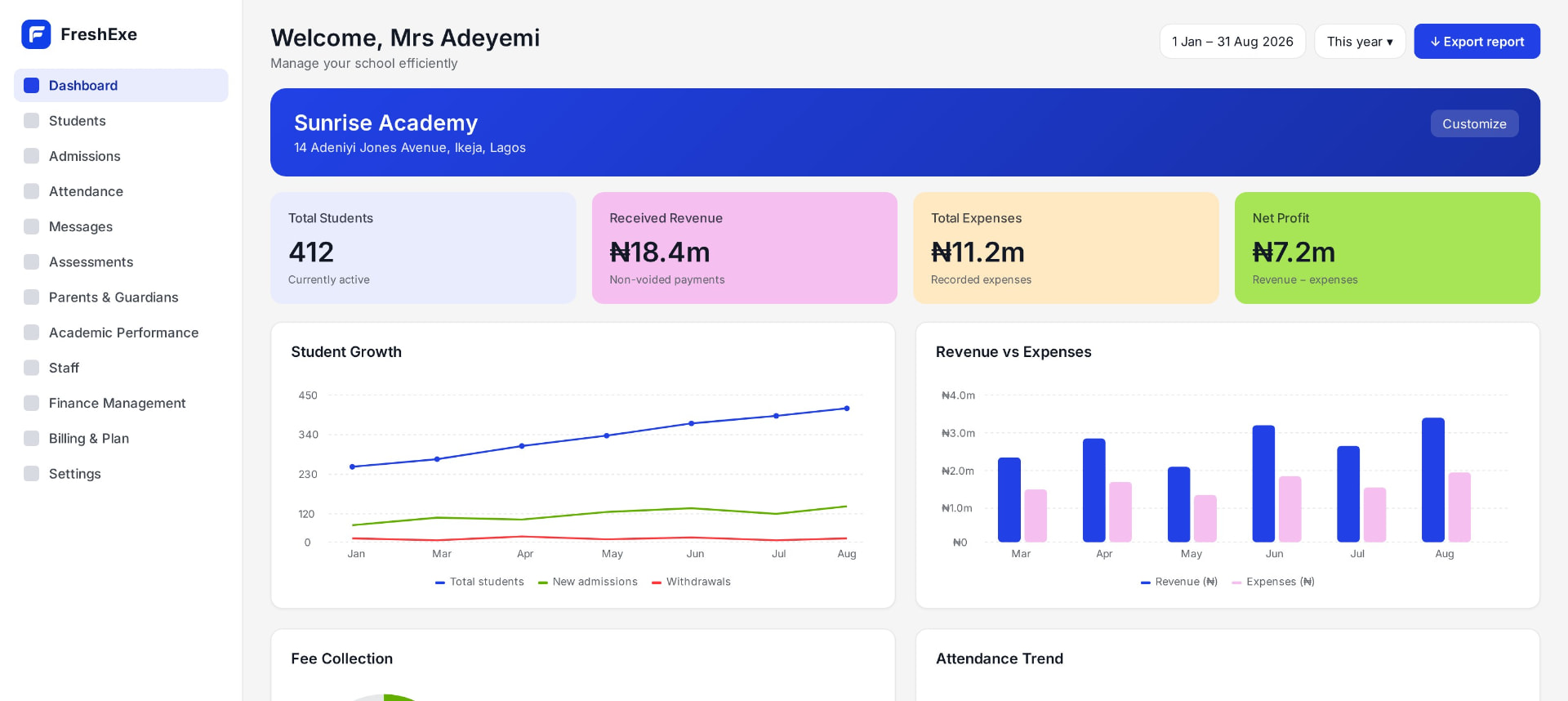The width and height of the screenshot is (1568, 701).
Task: Click the Customize button on banner
Action: tap(1474, 124)
